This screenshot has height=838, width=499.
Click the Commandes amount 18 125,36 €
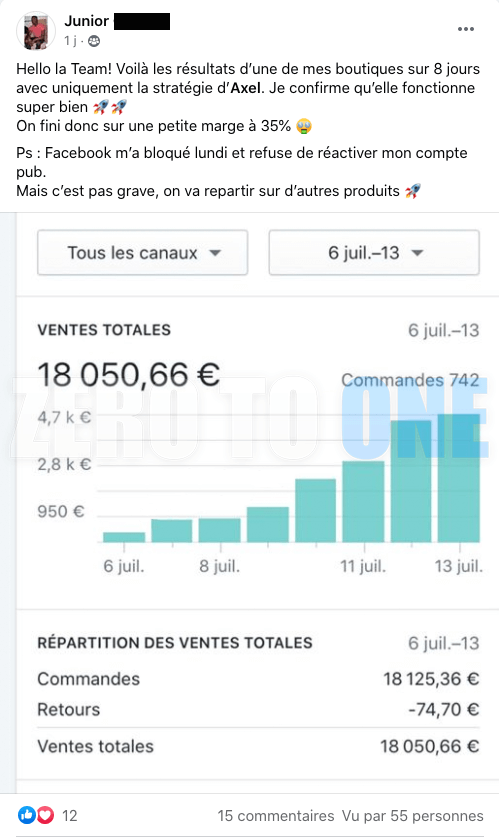431,679
